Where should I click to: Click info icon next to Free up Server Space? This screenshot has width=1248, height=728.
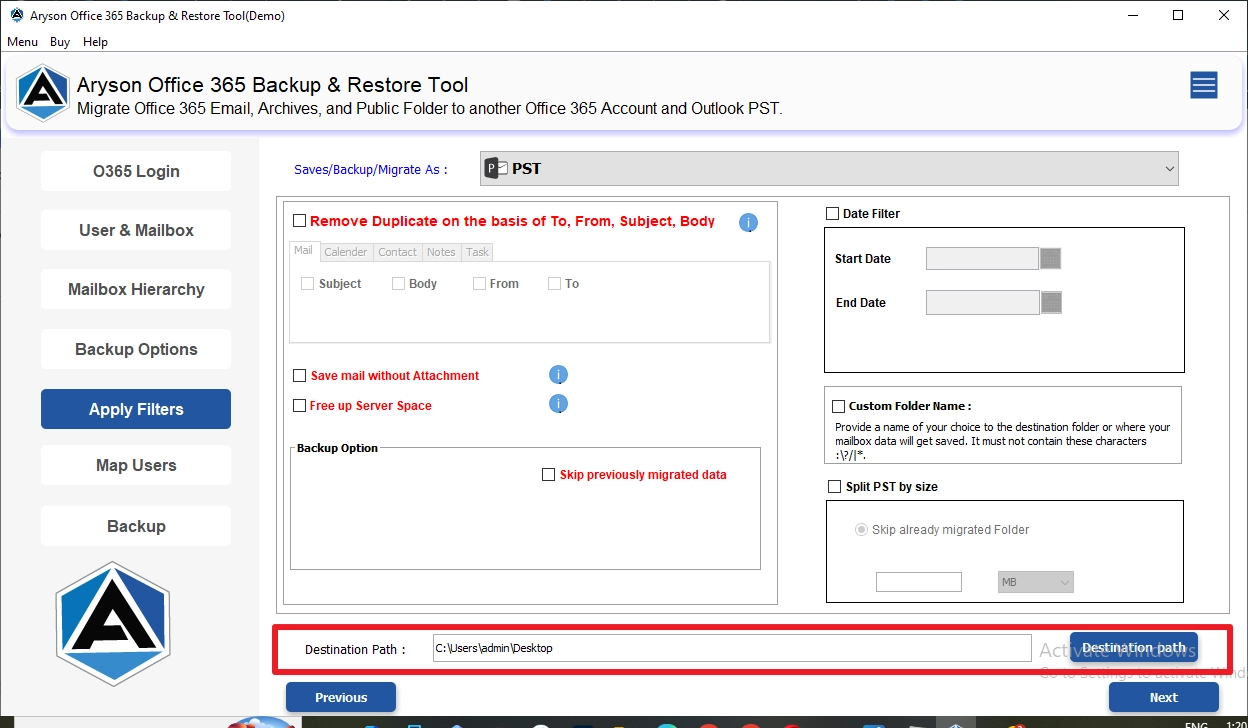pos(559,404)
